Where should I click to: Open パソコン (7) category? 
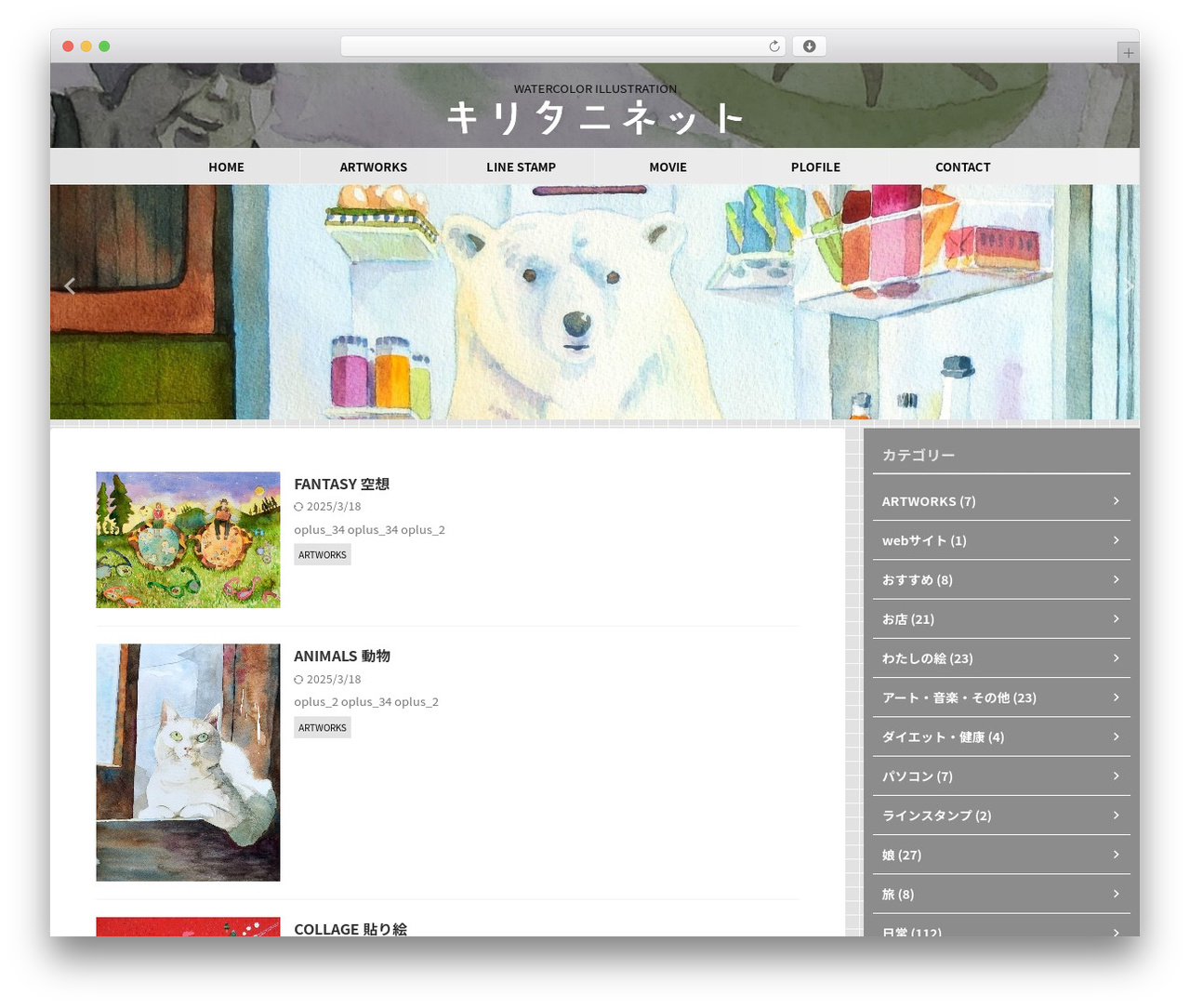1001,776
